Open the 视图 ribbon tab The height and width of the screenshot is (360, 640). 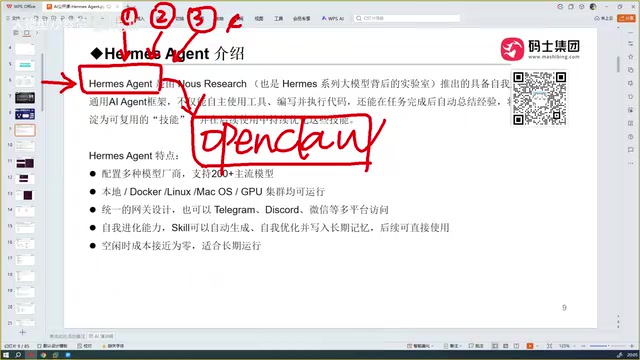(259, 18)
